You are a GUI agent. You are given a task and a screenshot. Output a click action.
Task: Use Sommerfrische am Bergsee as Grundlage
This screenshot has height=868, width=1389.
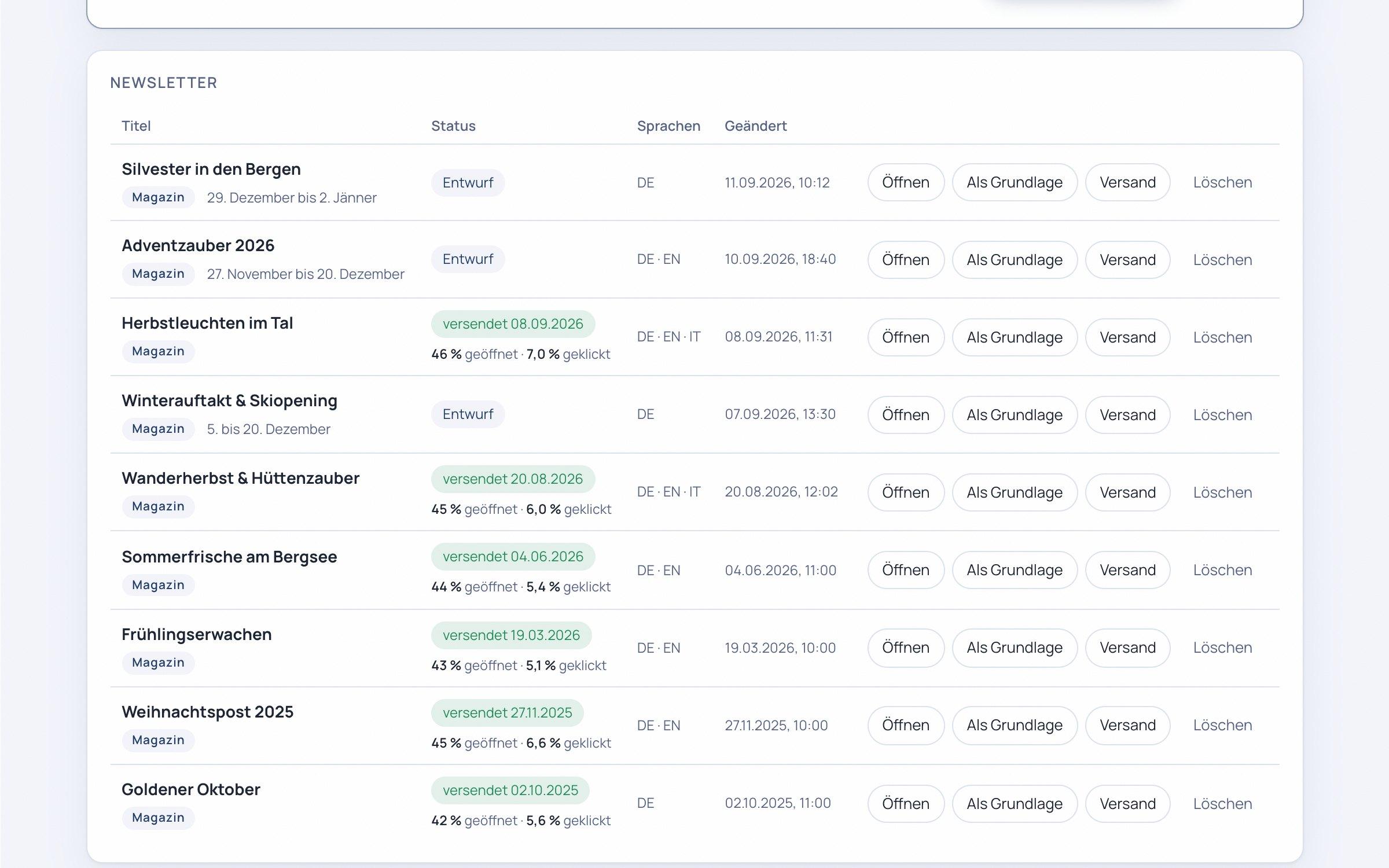tap(1015, 570)
